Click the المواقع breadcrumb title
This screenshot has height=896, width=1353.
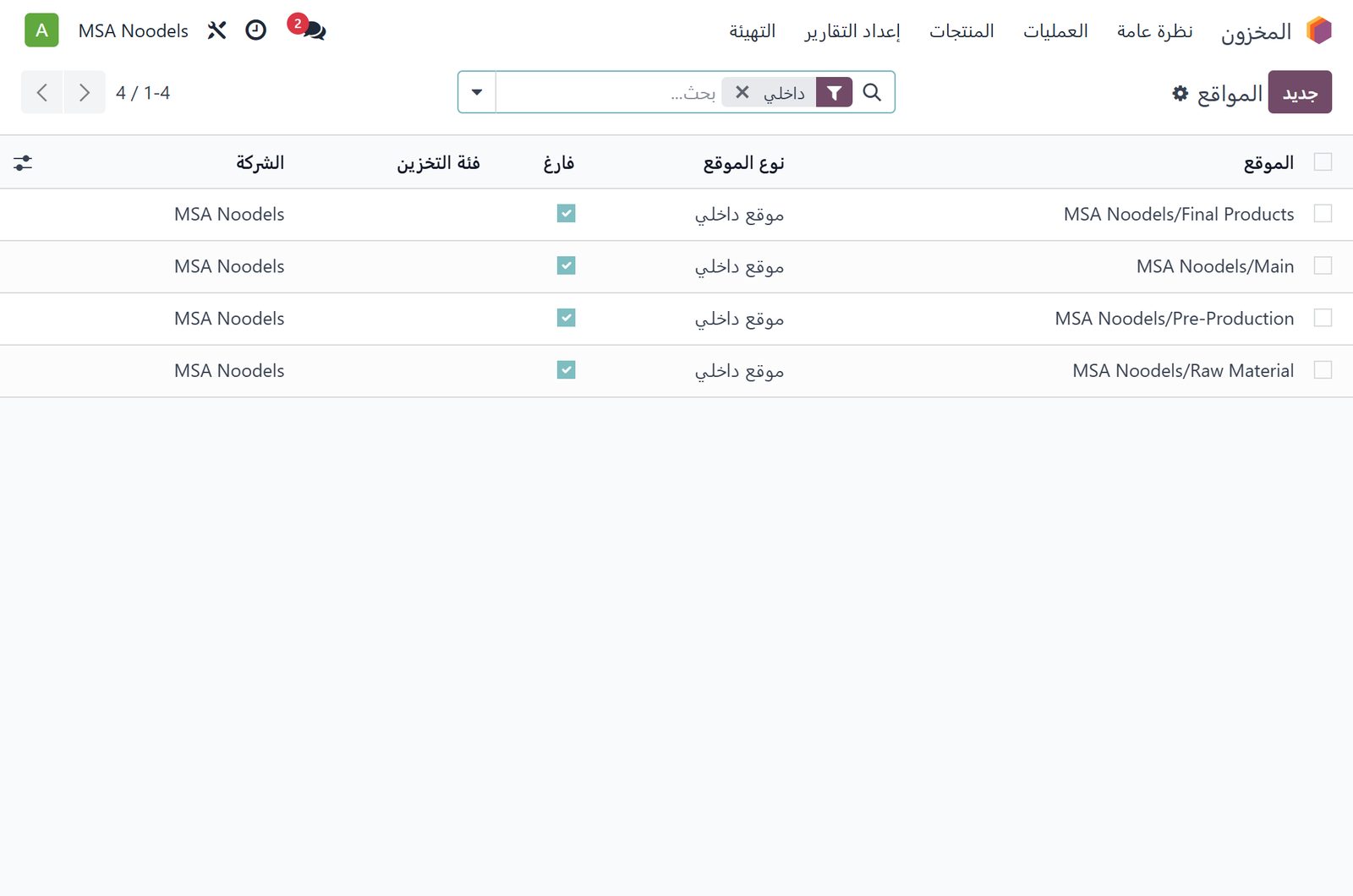click(x=1230, y=93)
